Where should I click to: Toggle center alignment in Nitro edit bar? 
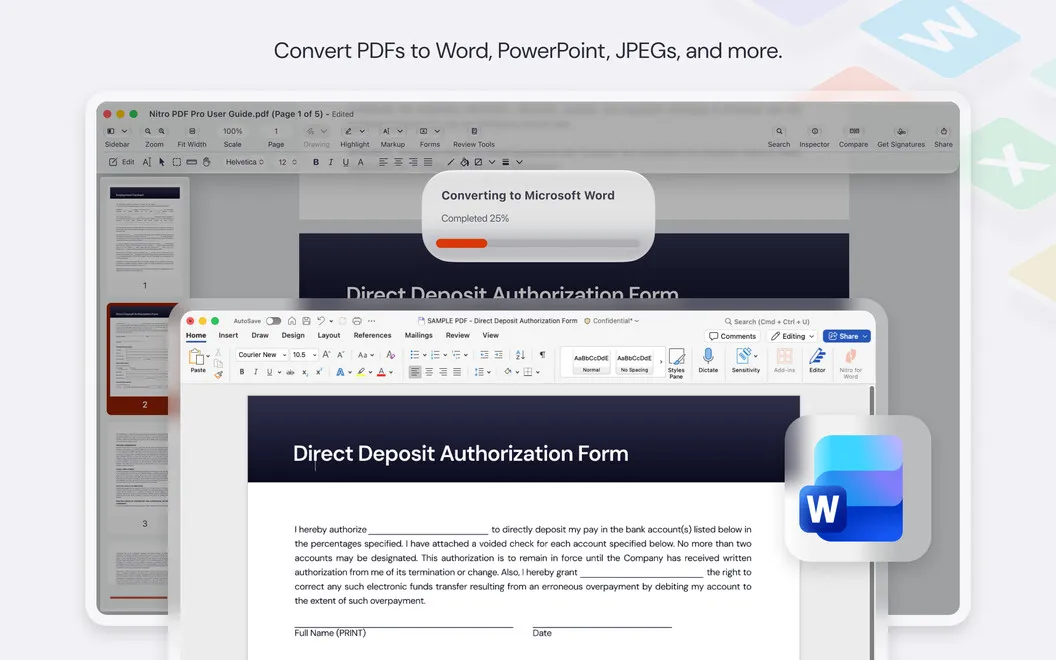pos(398,162)
